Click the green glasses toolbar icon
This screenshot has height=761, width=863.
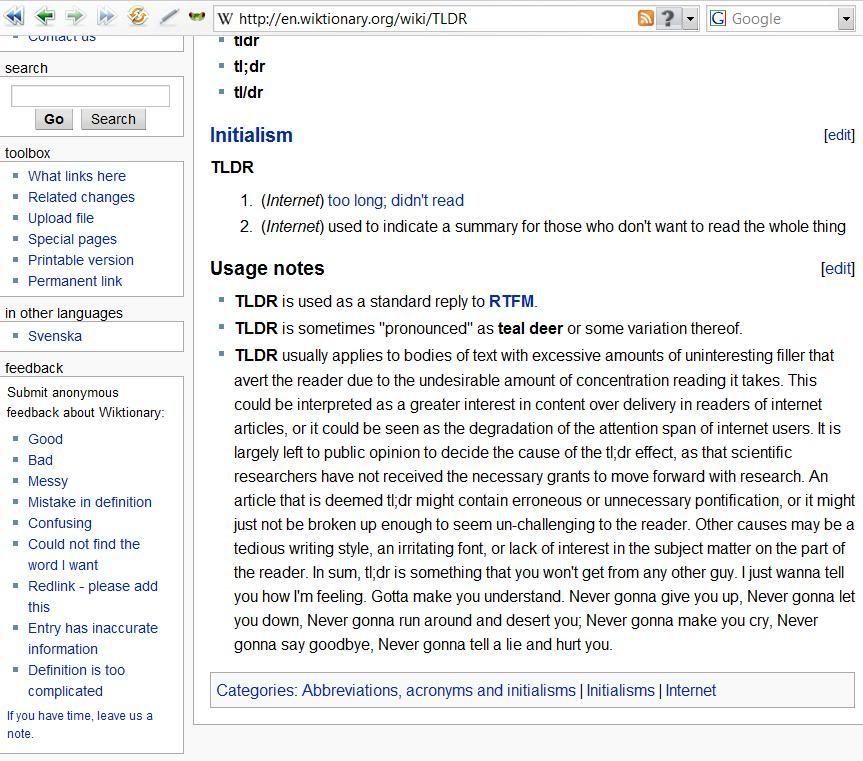[x=196, y=17]
